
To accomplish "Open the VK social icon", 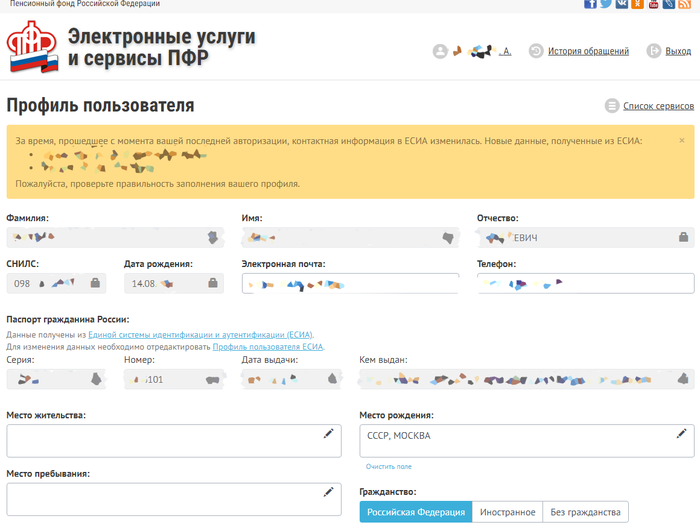I will click(622, 4).
